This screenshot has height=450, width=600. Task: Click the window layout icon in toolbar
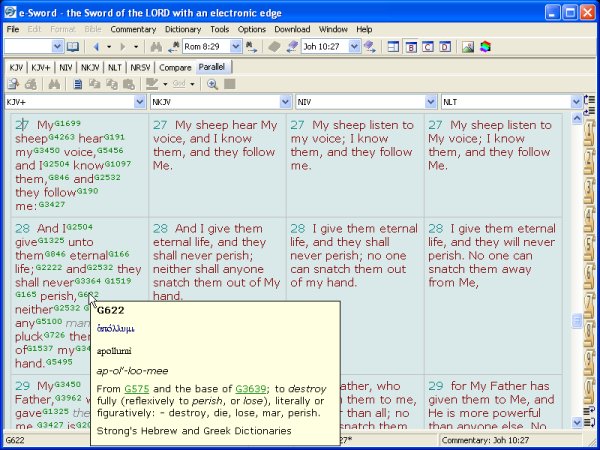(393, 47)
